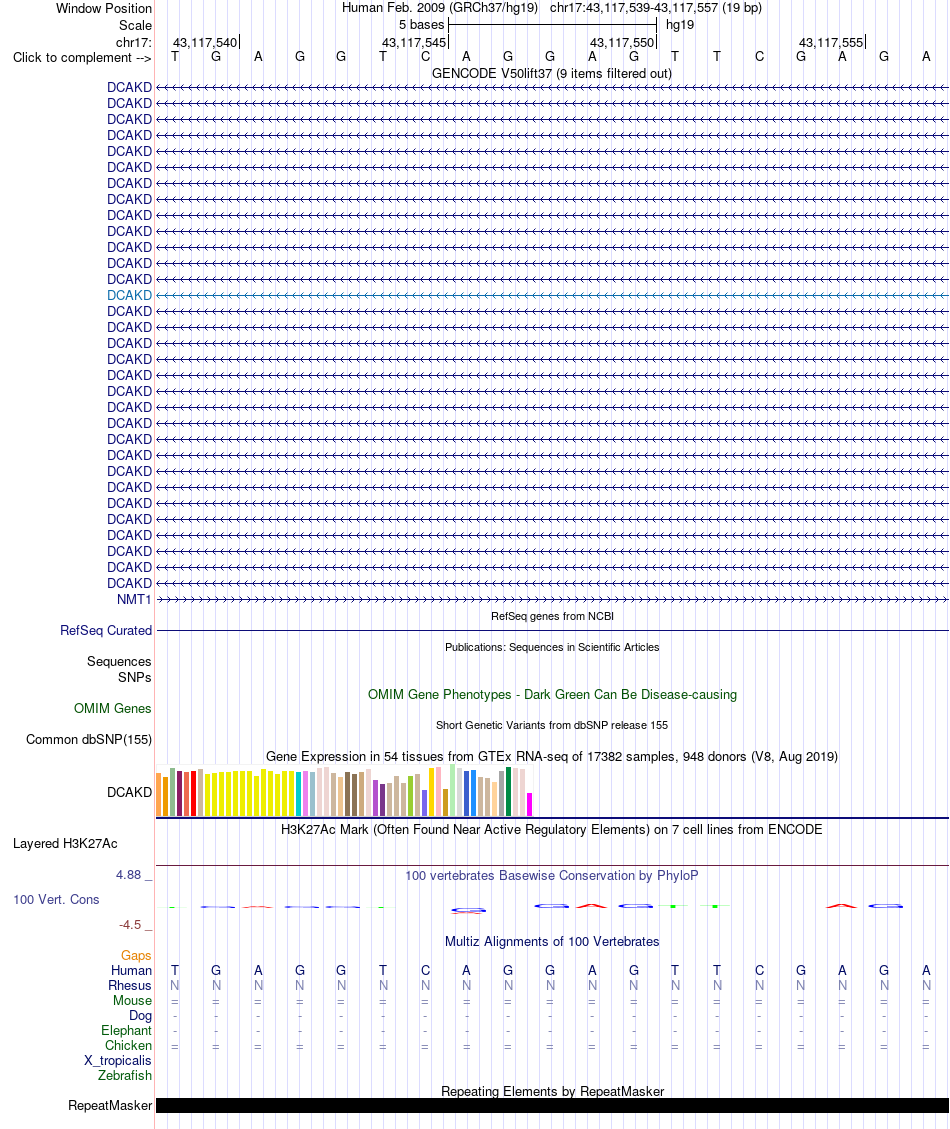950x1129 pixels.
Task: Click the Elephant alignment row label
Action: coord(126,1030)
